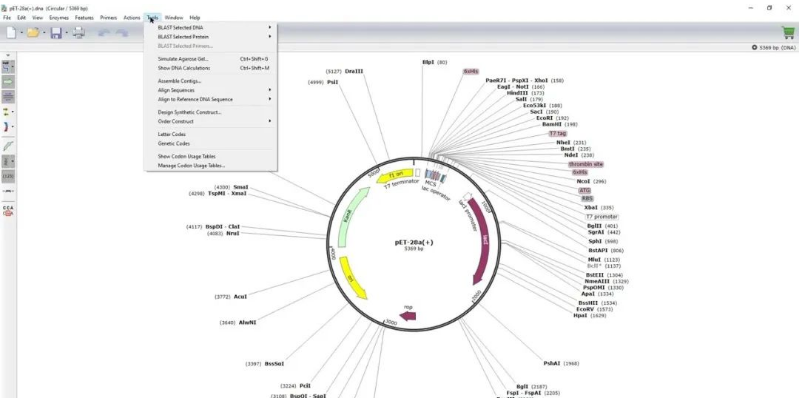799x398 pixels.
Task: Toggle Show Enzymes in the side toolbar
Action: coord(8,67)
